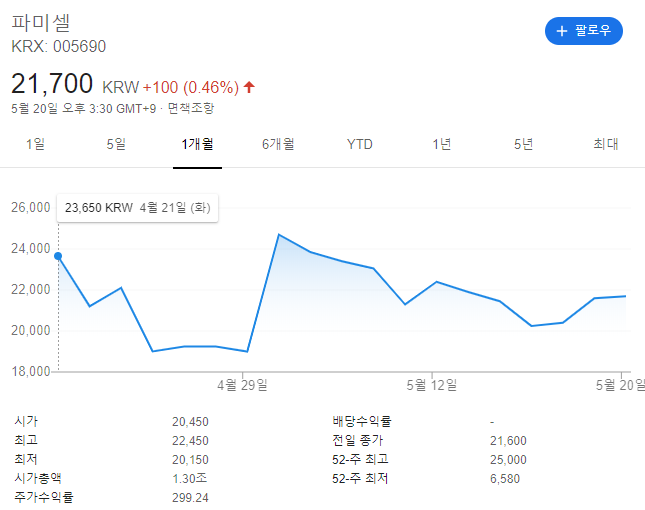
Task: Click the 23,650 KRW chart tooltip
Action: point(137,208)
